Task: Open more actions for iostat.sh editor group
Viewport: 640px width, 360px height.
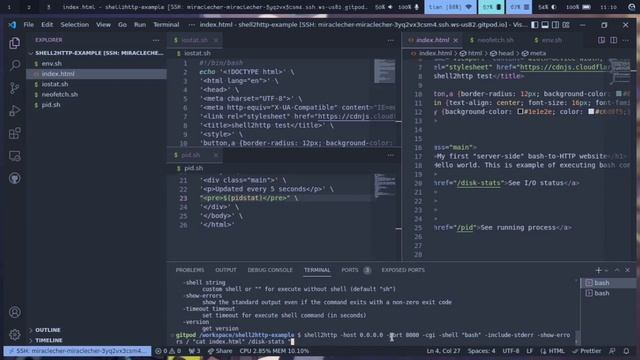Action: [391, 40]
